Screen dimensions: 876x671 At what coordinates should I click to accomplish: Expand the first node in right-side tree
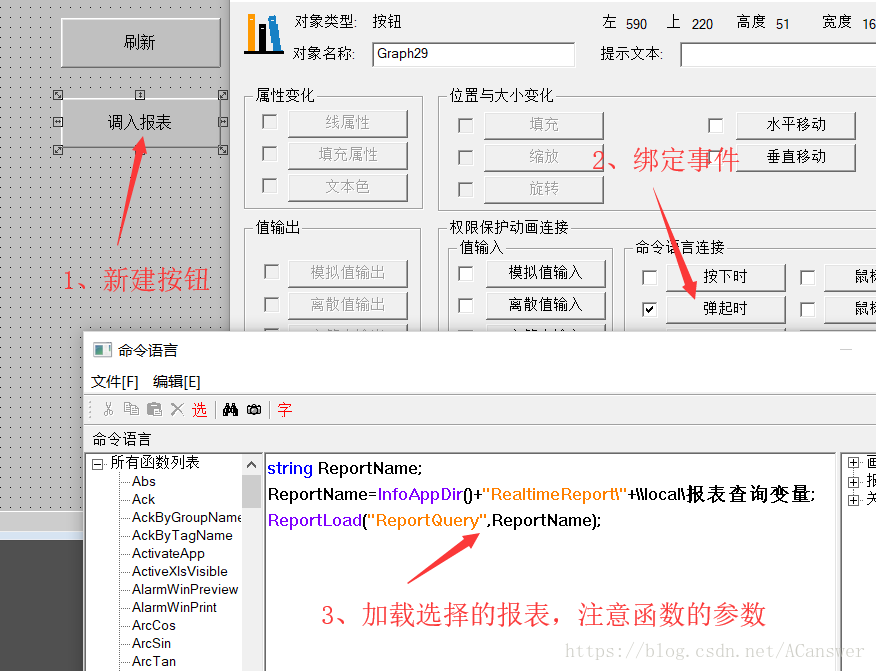(x=853, y=463)
